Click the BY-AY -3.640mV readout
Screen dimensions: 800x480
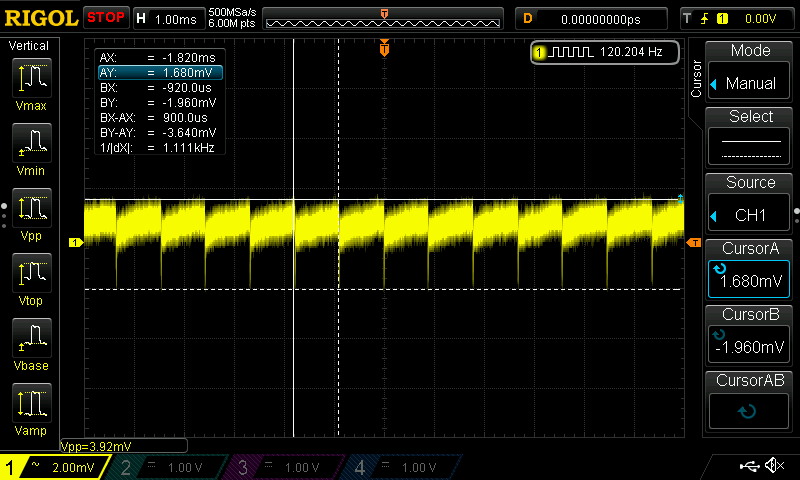(158, 133)
